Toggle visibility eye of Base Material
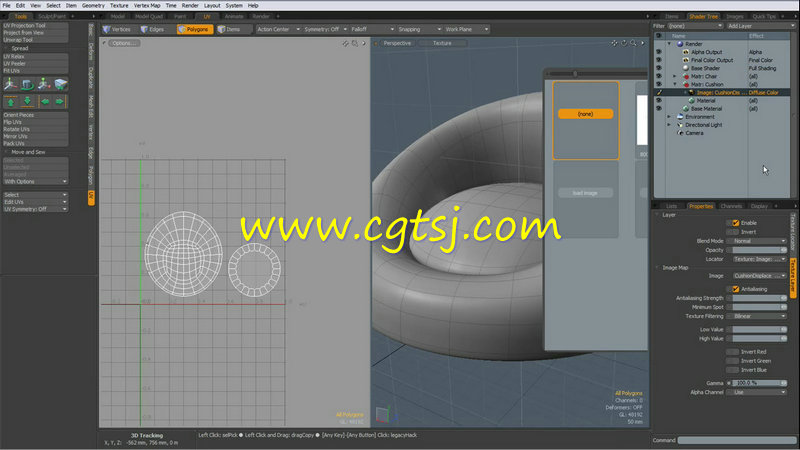The width and height of the screenshot is (800, 450). (x=659, y=109)
